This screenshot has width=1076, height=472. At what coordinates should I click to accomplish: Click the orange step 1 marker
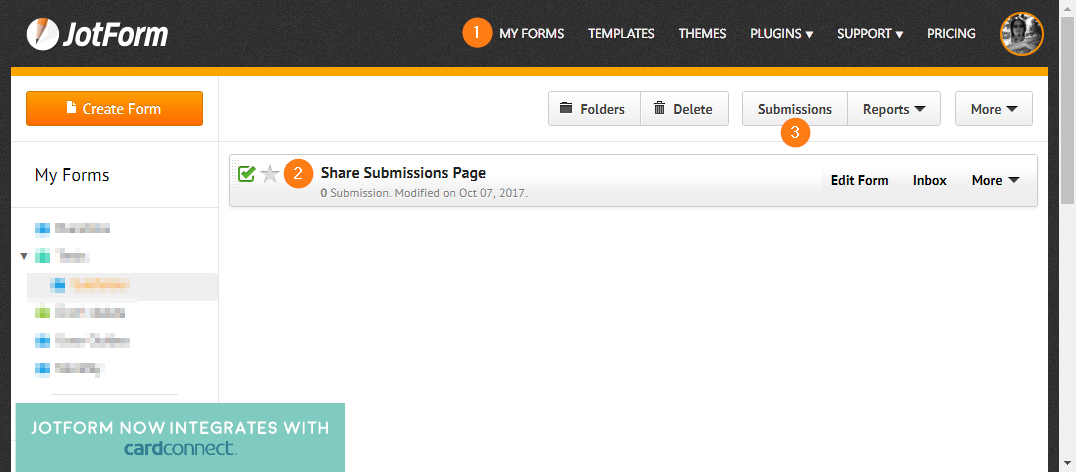click(x=477, y=33)
